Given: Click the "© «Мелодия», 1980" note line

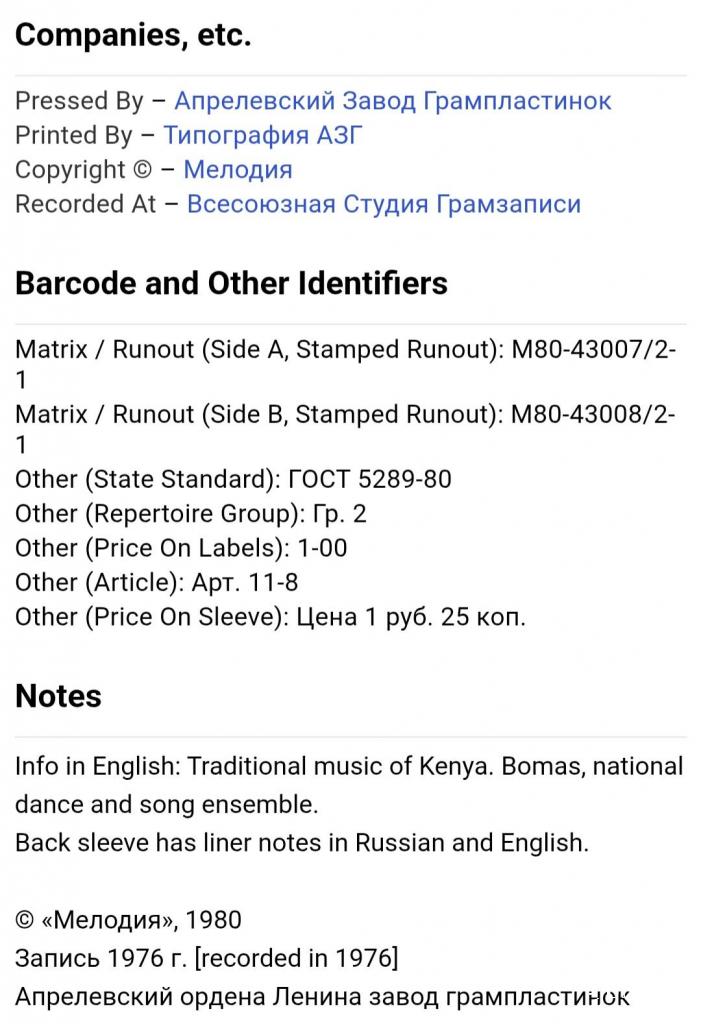Looking at the screenshot, I should (x=128, y=920).
